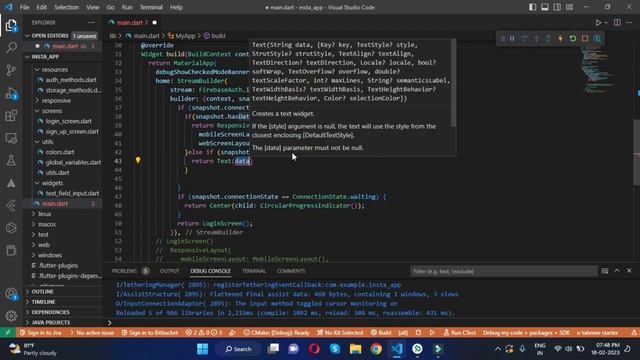Run the Dart file using play icon

click(598, 23)
